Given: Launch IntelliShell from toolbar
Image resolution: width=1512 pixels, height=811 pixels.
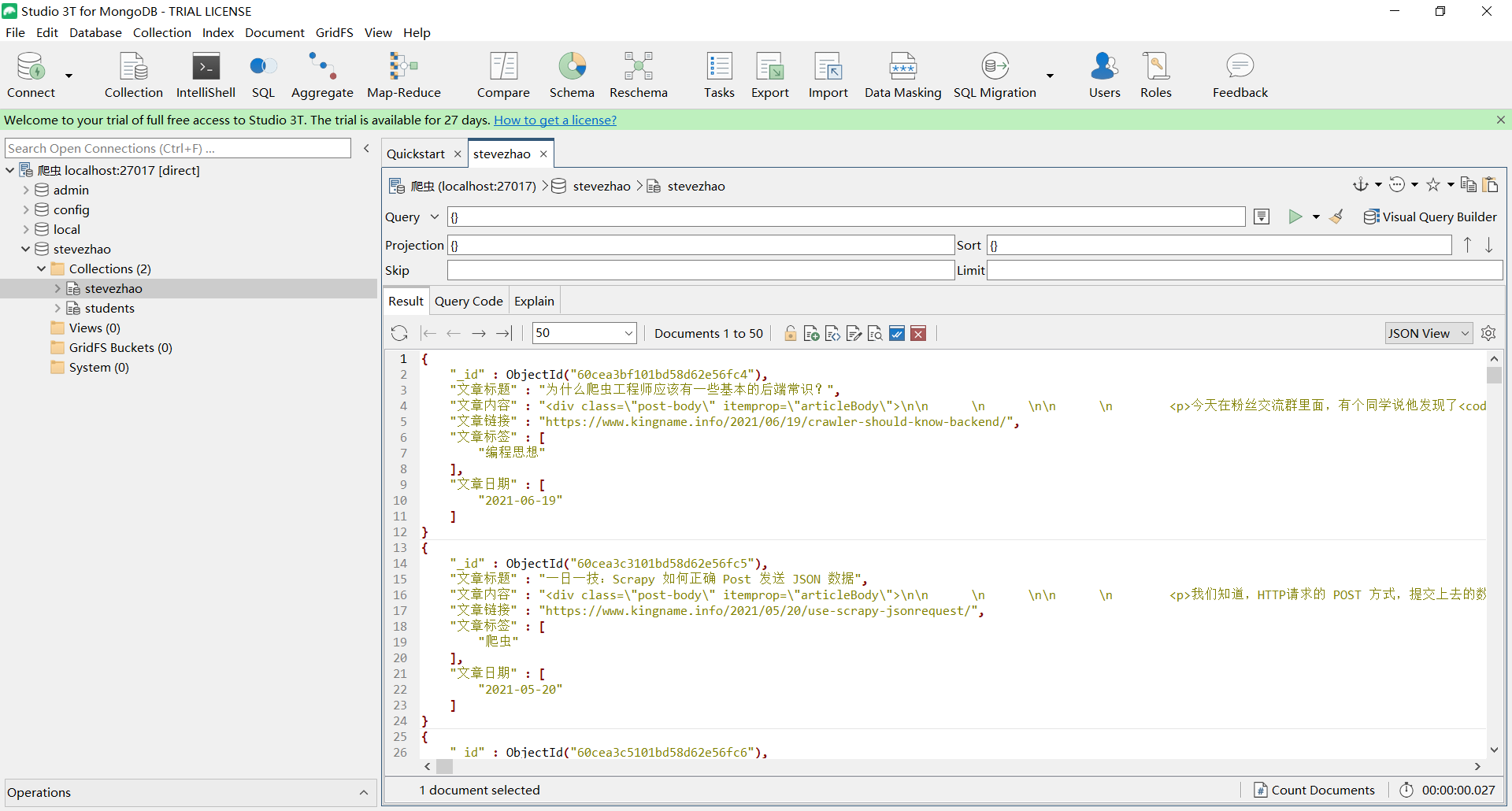Looking at the screenshot, I should click(x=206, y=75).
